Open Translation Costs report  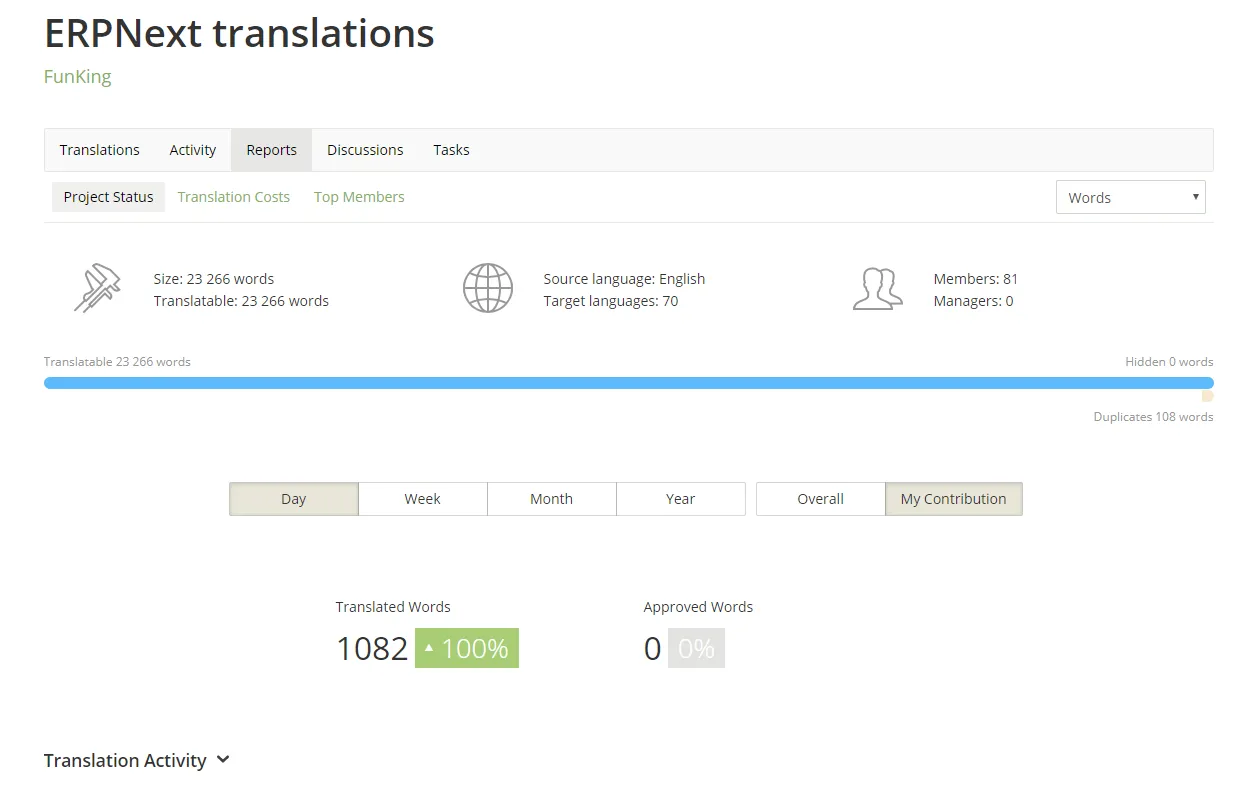pyautogui.click(x=234, y=197)
